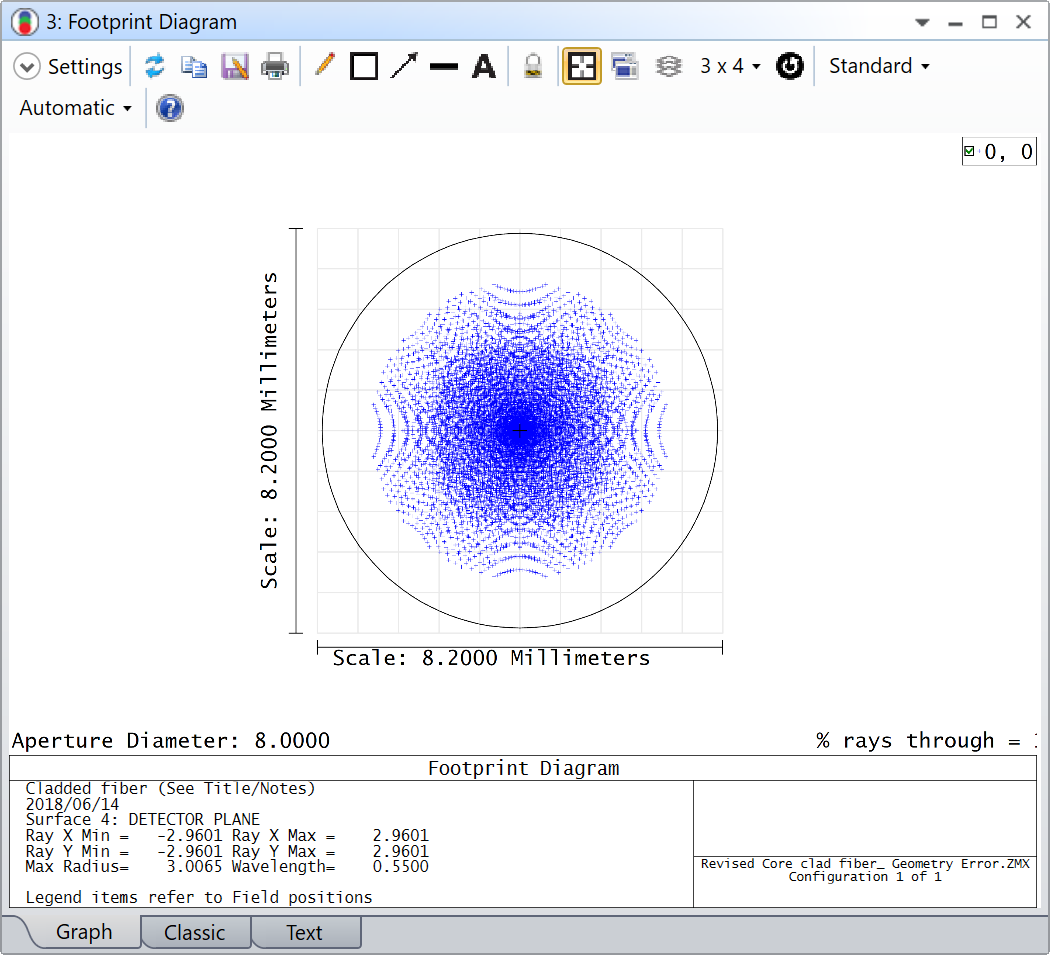Click the Ray Y Max value 2.9601
The image size is (1050, 955).
tap(400, 851)
